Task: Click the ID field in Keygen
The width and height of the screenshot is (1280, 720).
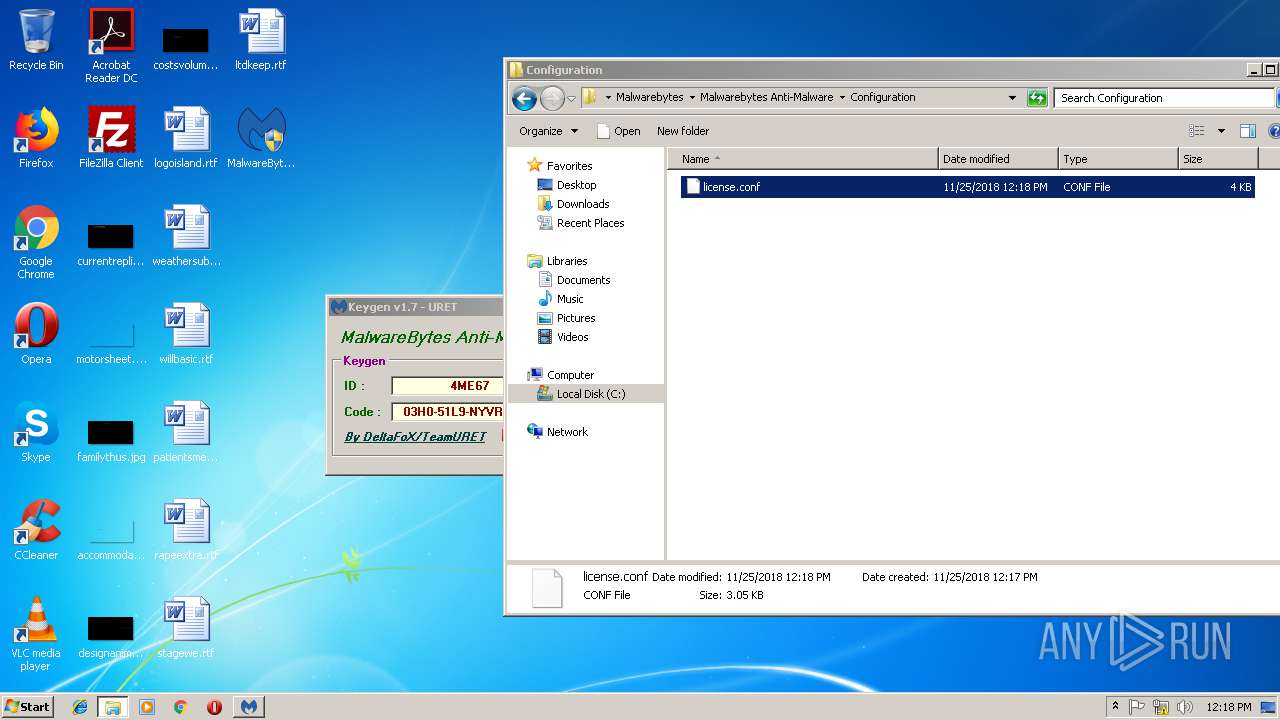Action: pos(447,386)
